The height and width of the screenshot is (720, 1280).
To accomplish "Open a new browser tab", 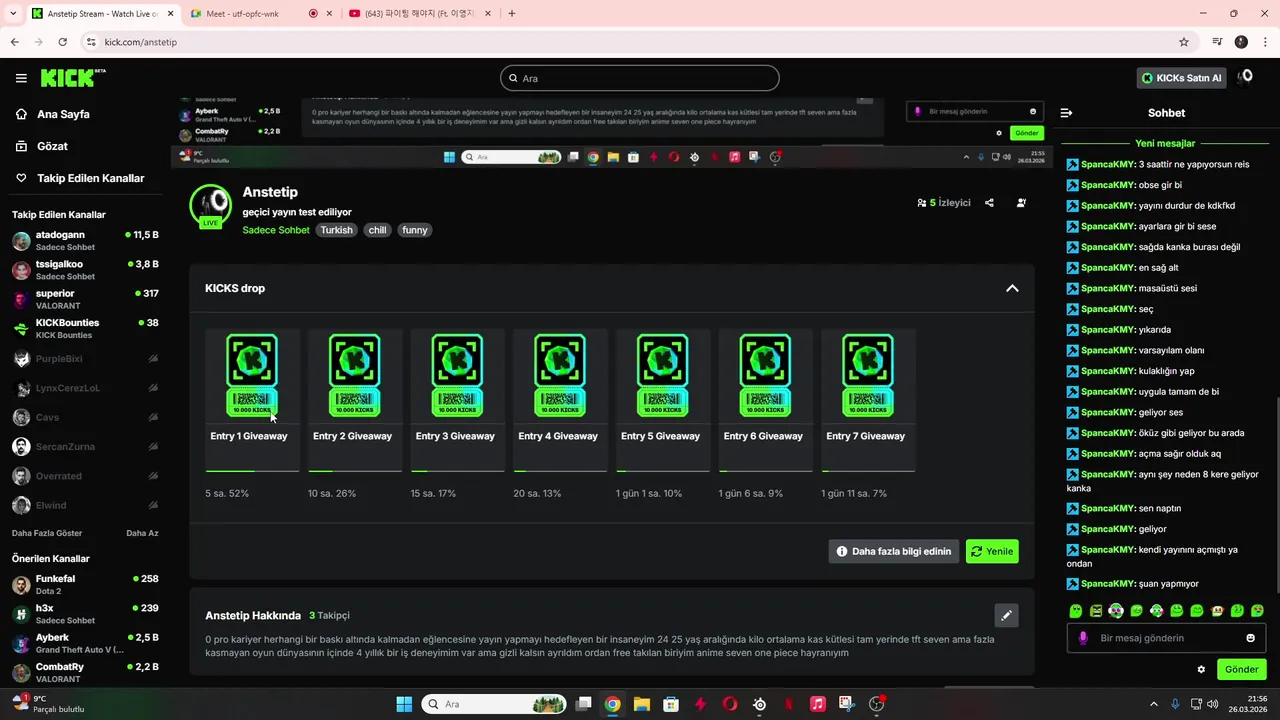I will (512, 14).
